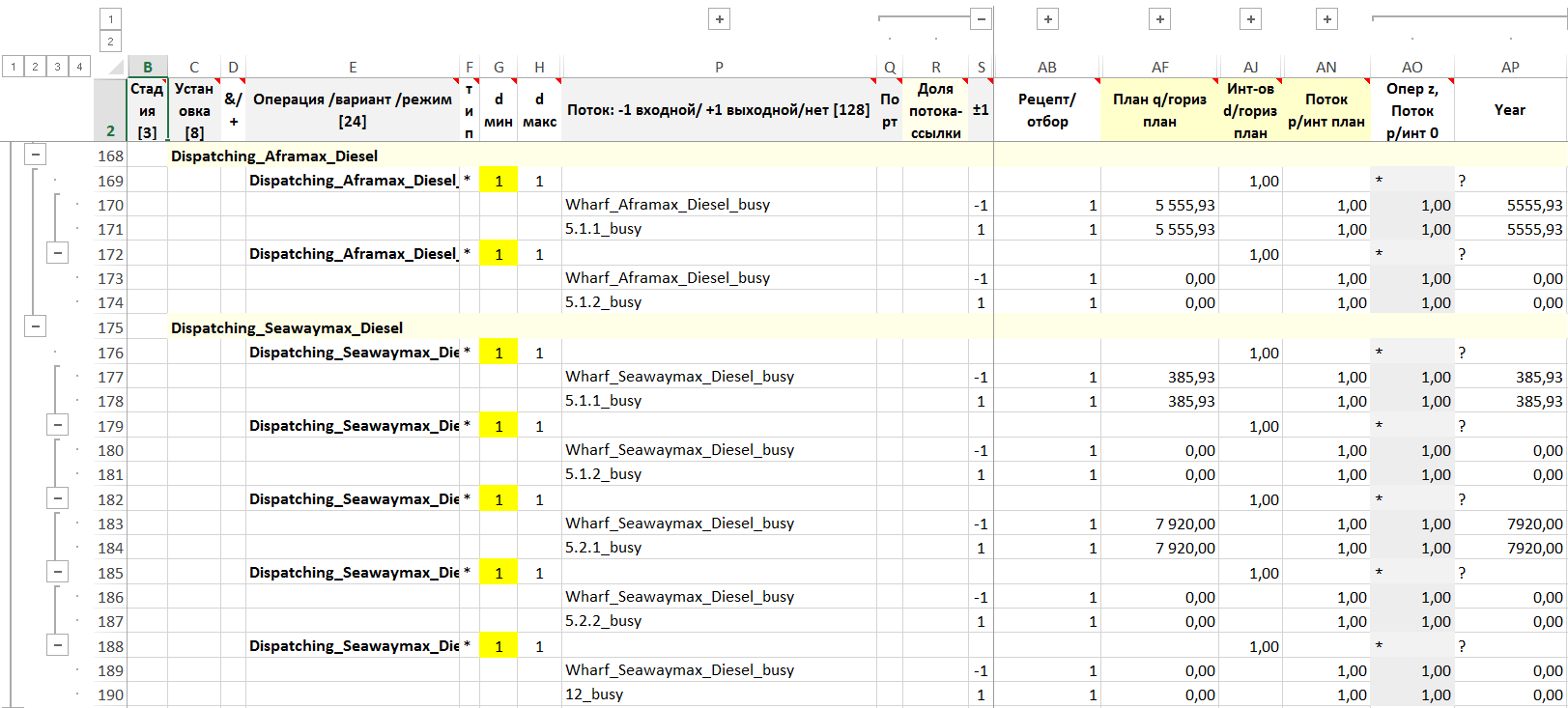Click row outline level 3 button
This screenshot has width=1568, height=708.
tap(57, 67)
